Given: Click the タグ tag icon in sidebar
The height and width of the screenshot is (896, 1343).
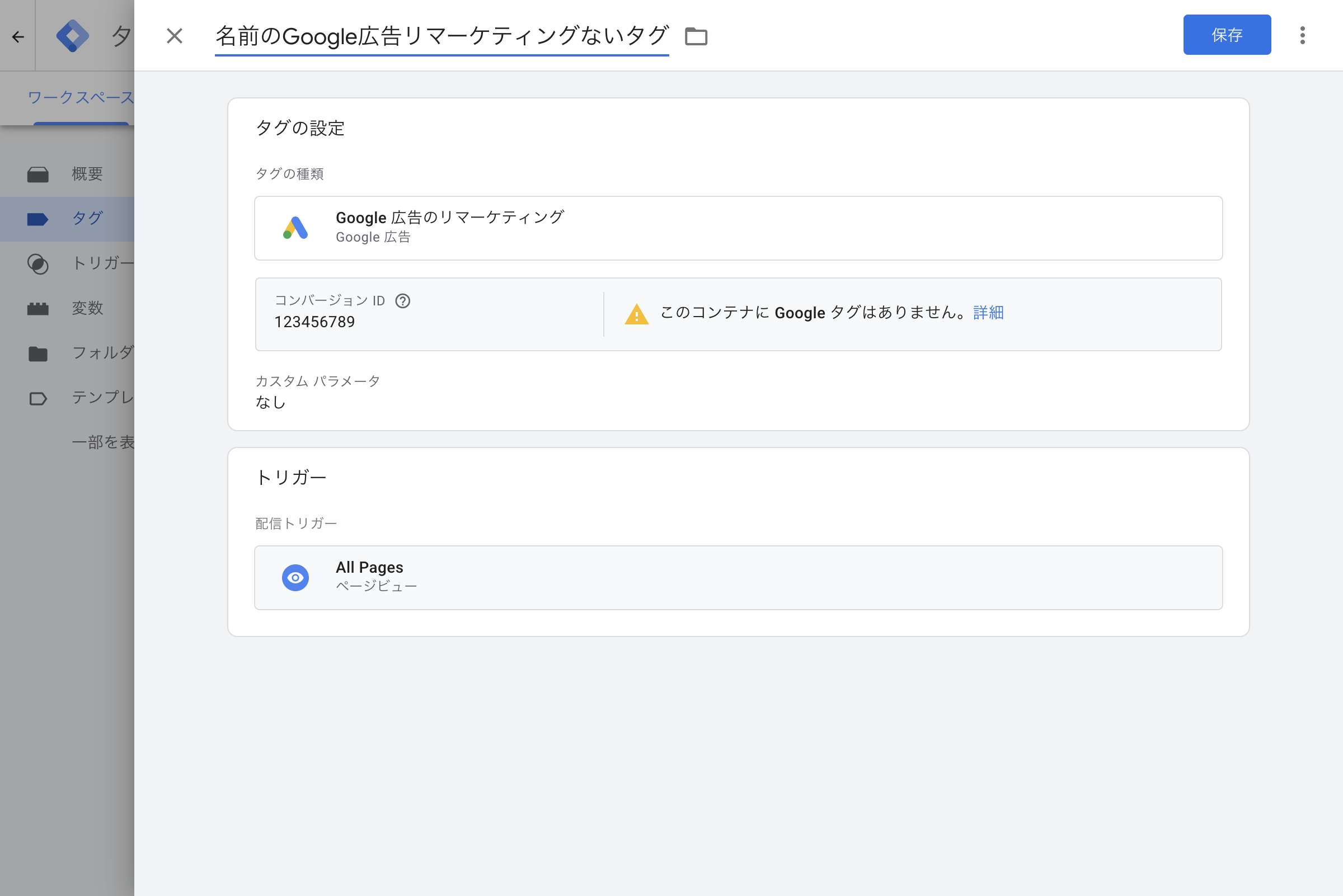Looking at the screenshot, I should [37, 219].
